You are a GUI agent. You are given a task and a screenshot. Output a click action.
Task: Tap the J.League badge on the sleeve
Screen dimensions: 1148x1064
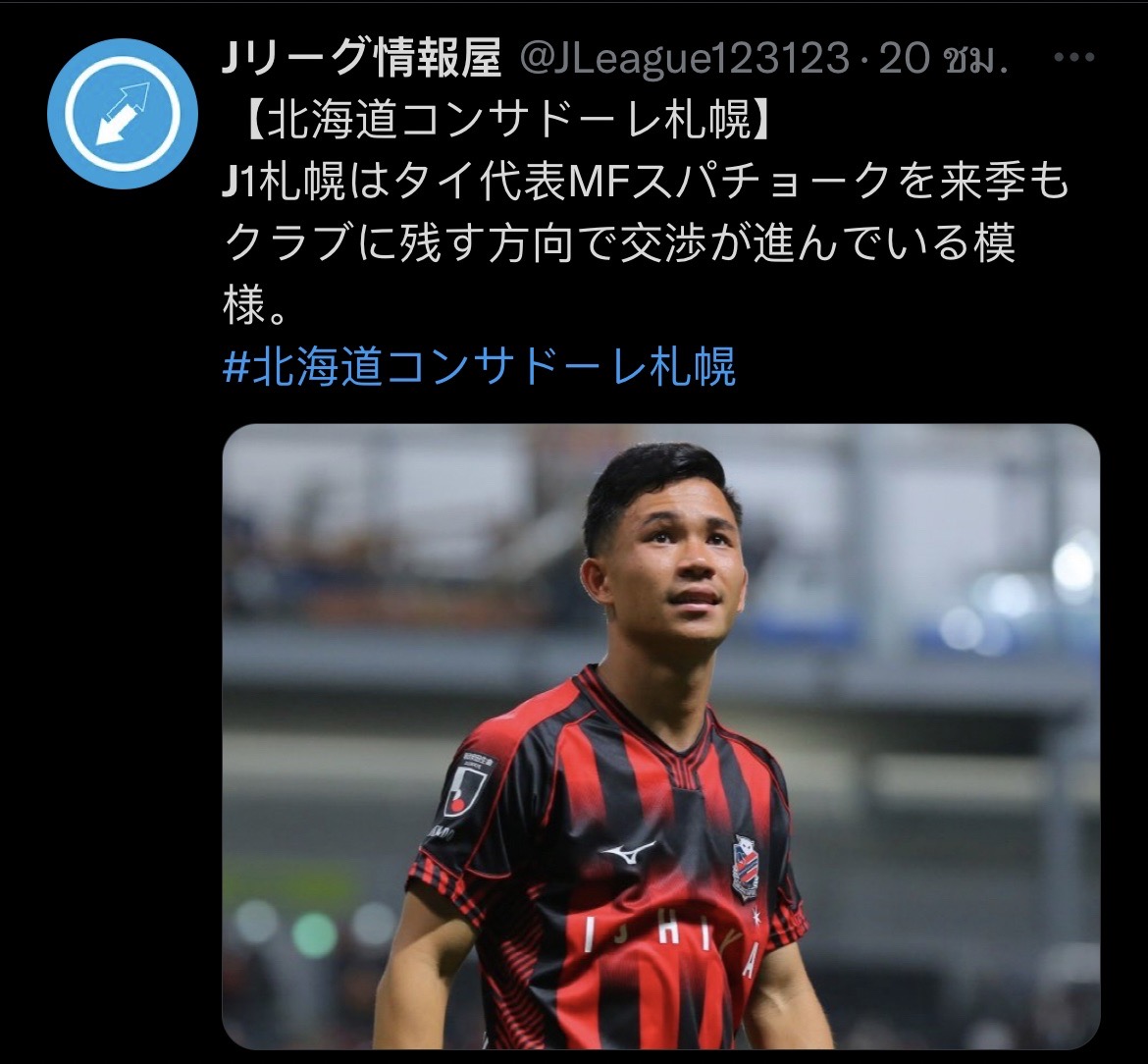coord(466,789)
